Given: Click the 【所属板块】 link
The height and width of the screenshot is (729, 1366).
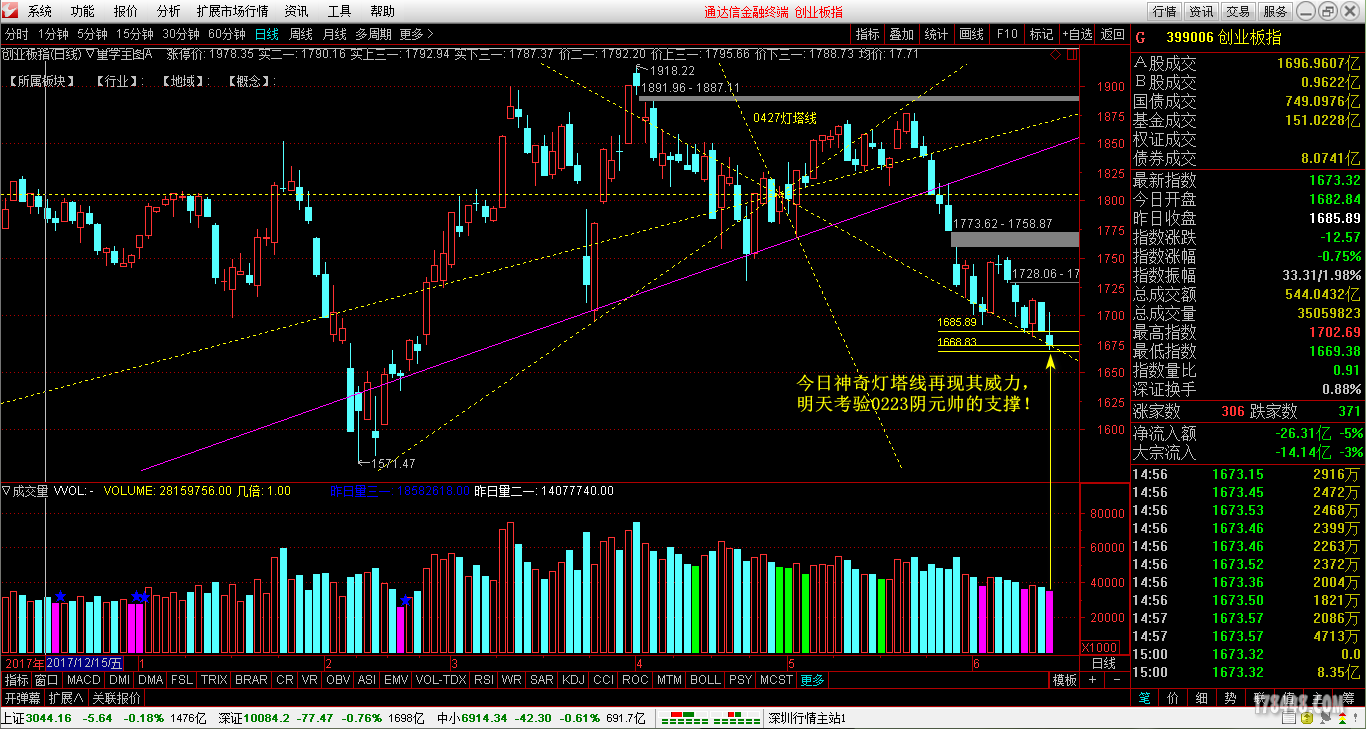Looking at the screenshot, I should point(42,81).
